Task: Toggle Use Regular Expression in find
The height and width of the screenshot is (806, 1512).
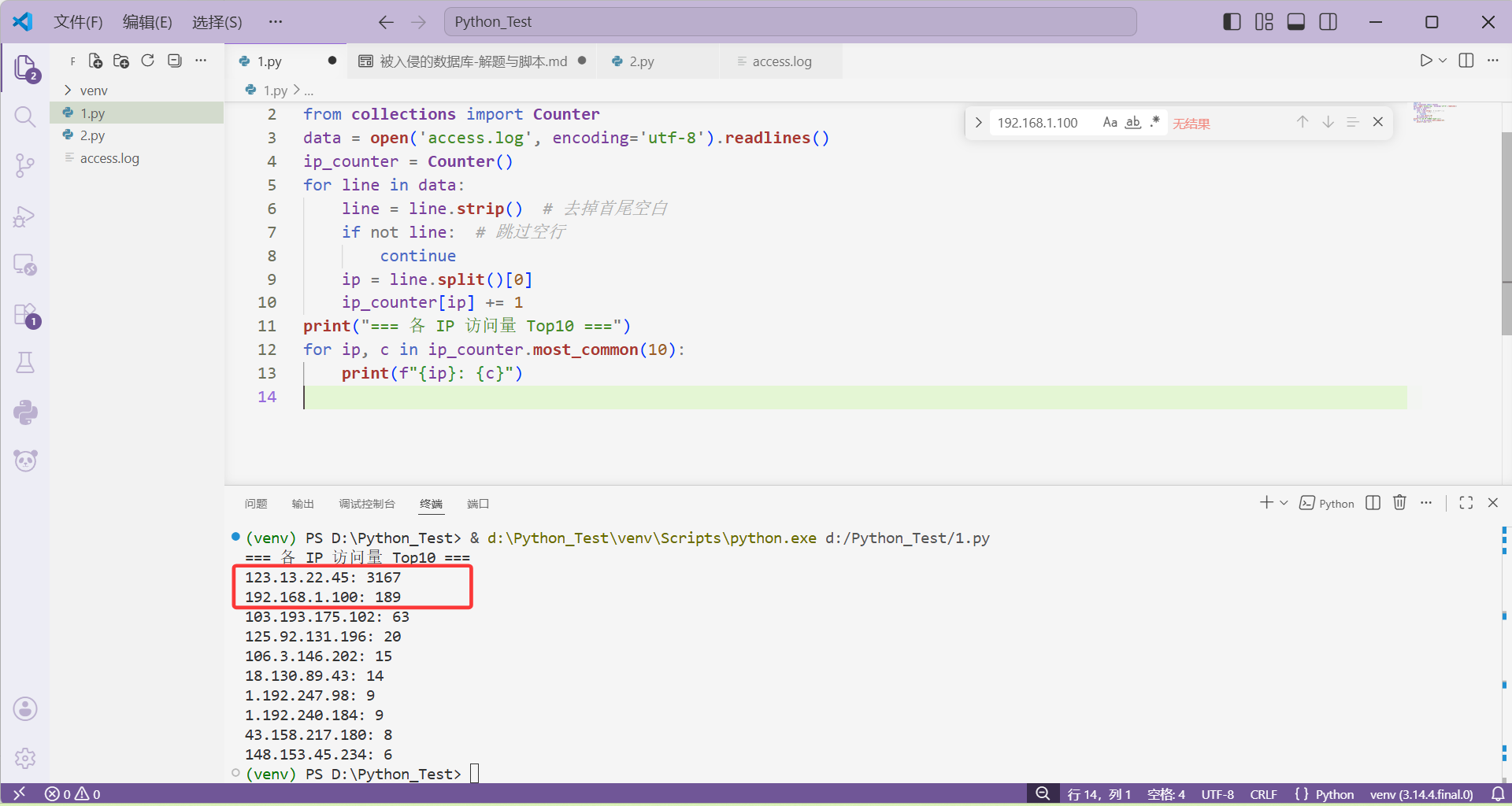Action: click(1154, 122)
